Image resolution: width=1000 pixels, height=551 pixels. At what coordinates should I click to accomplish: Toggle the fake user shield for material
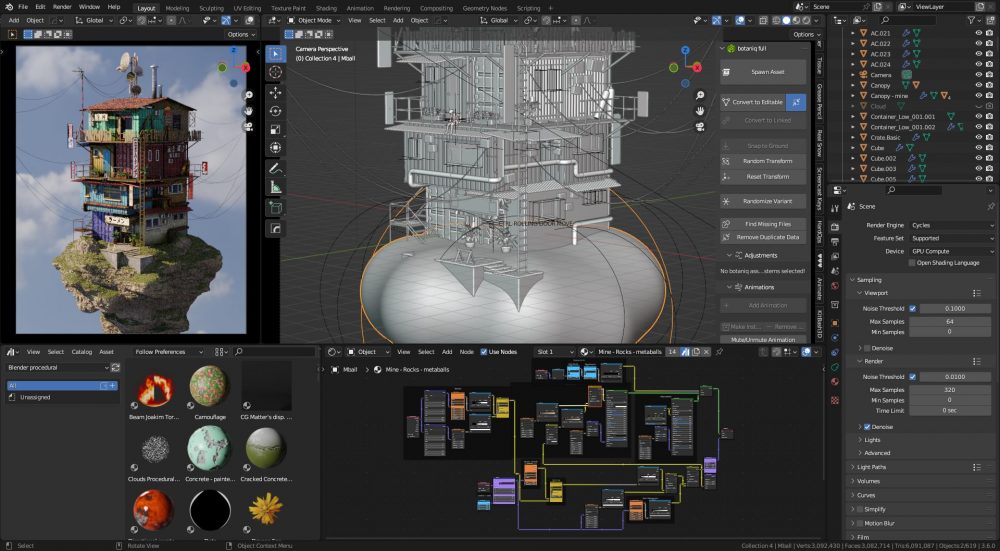pos(686,352)
